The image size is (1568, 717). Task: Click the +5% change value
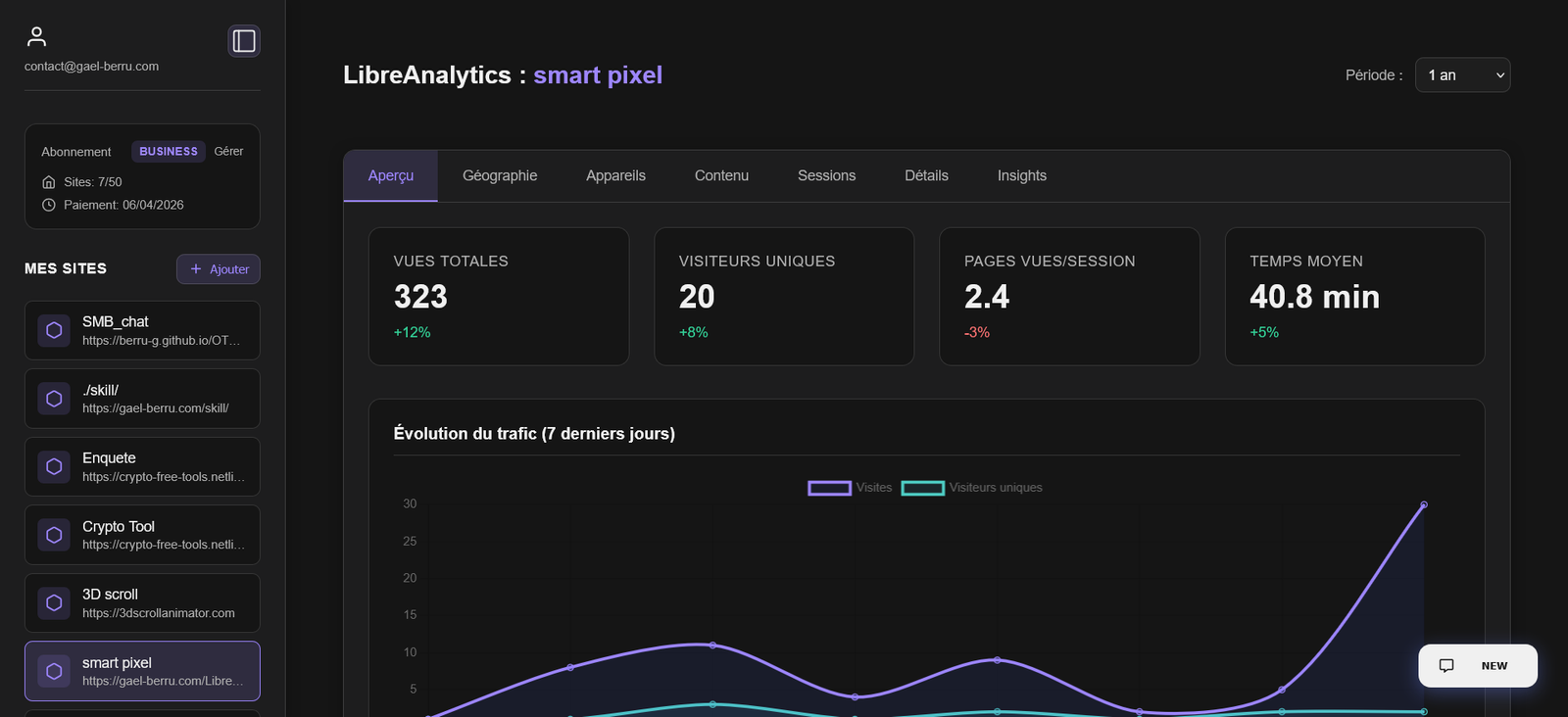1264,333
